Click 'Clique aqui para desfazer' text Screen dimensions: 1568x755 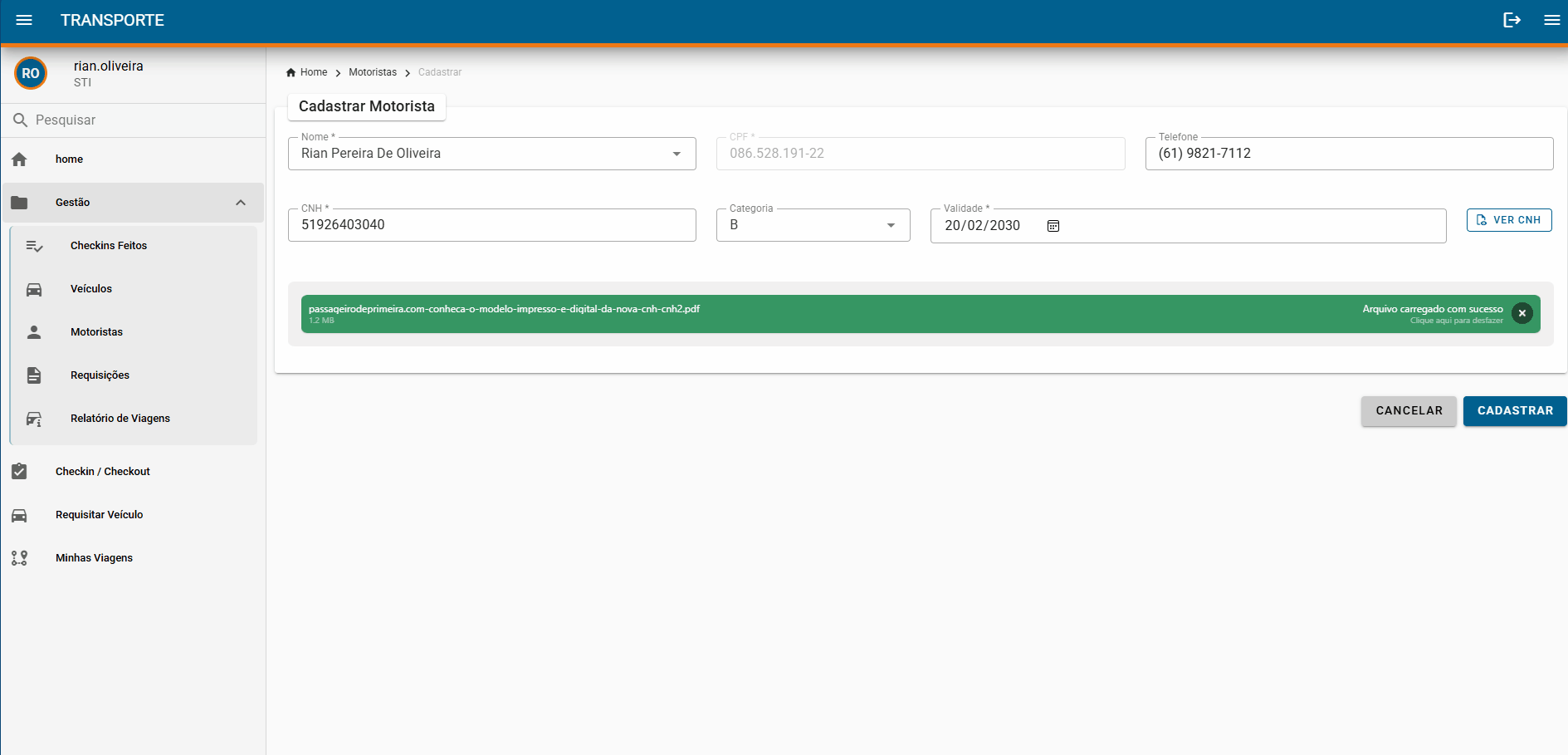(x=1456, y=321)
